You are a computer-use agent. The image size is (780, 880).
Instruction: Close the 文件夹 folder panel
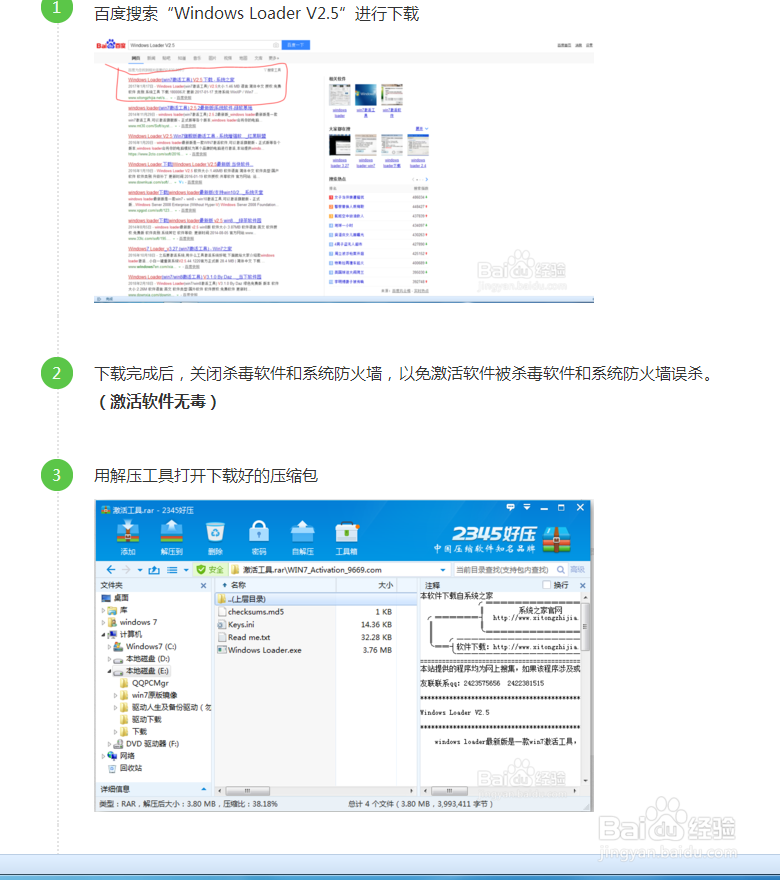point(203,585)
